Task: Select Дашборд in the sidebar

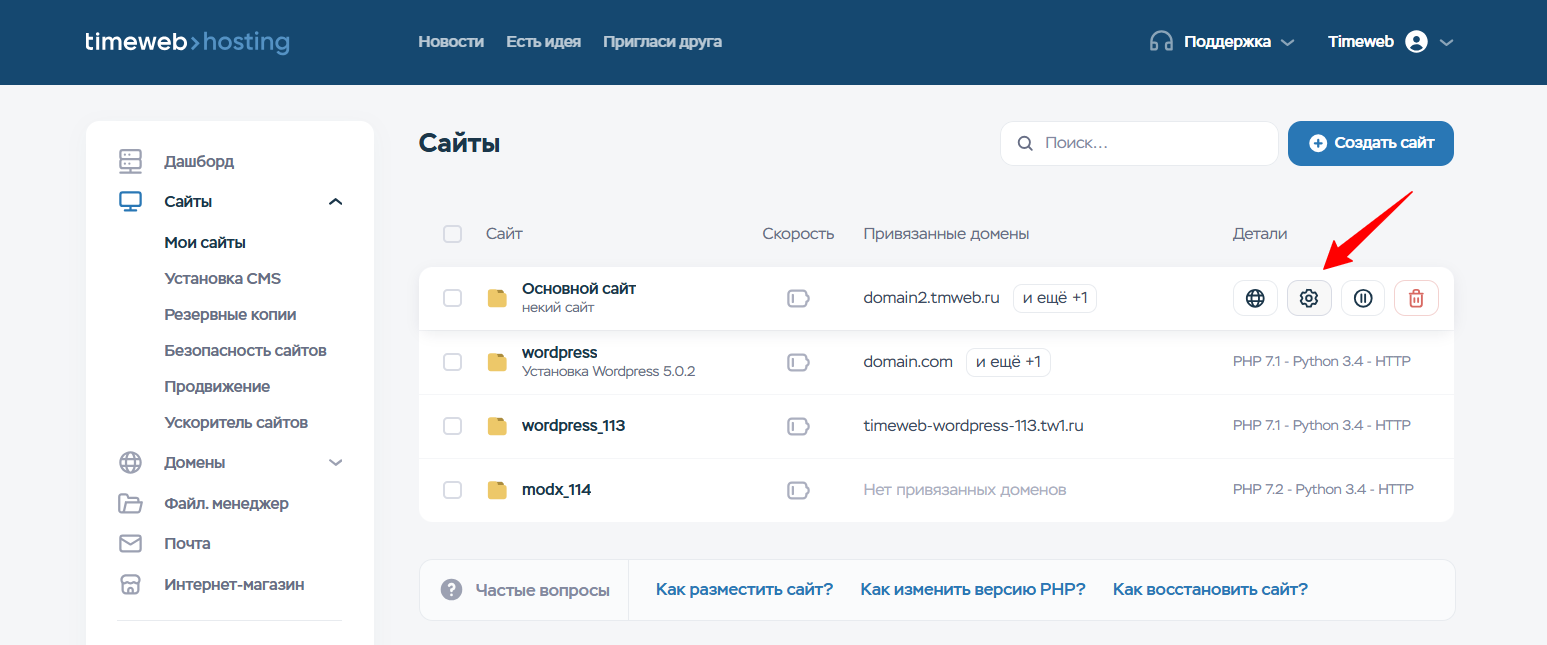Action: click(199, 161)
